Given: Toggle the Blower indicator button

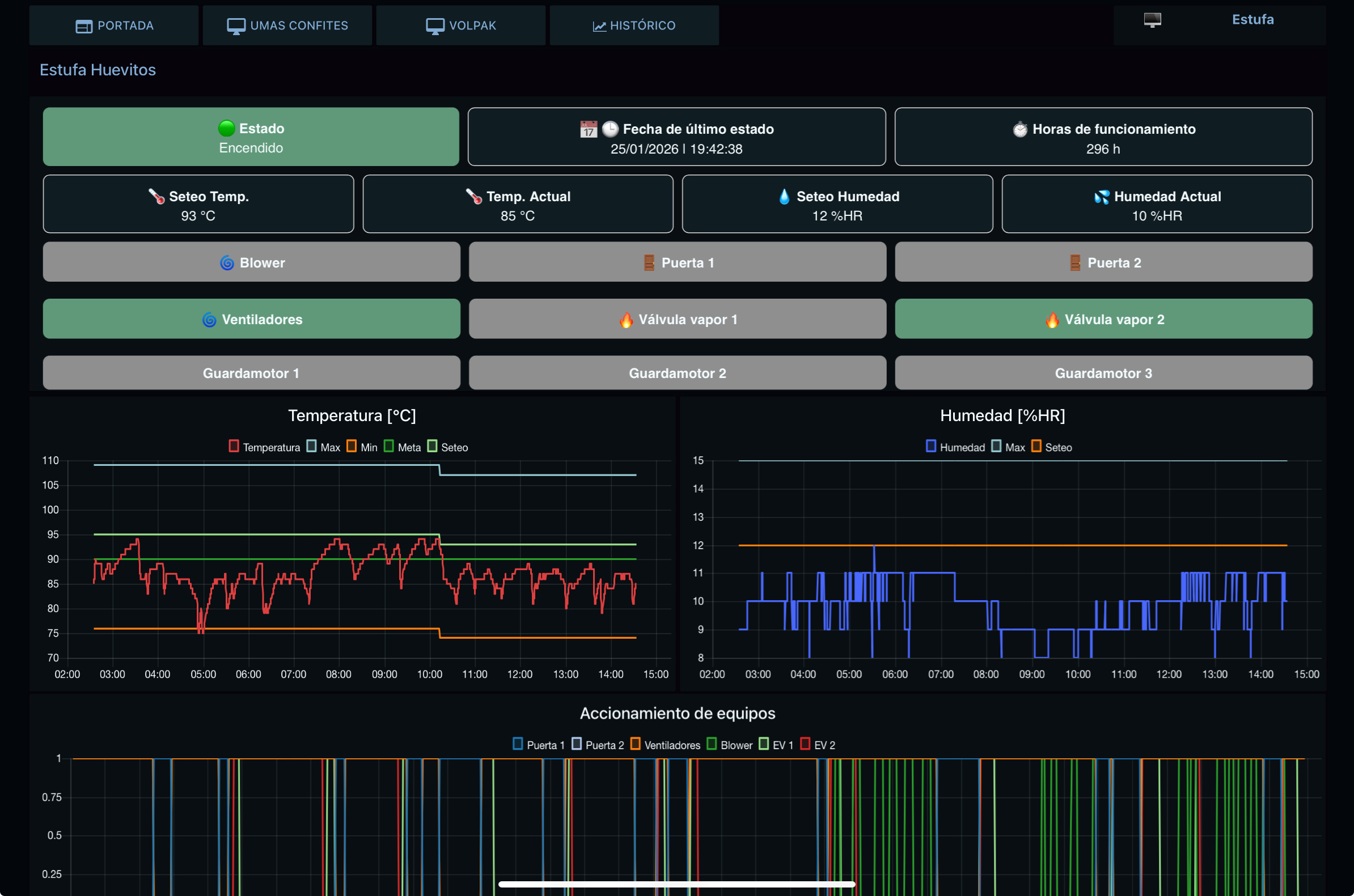Looking at the screenshot, I should 252,262.
